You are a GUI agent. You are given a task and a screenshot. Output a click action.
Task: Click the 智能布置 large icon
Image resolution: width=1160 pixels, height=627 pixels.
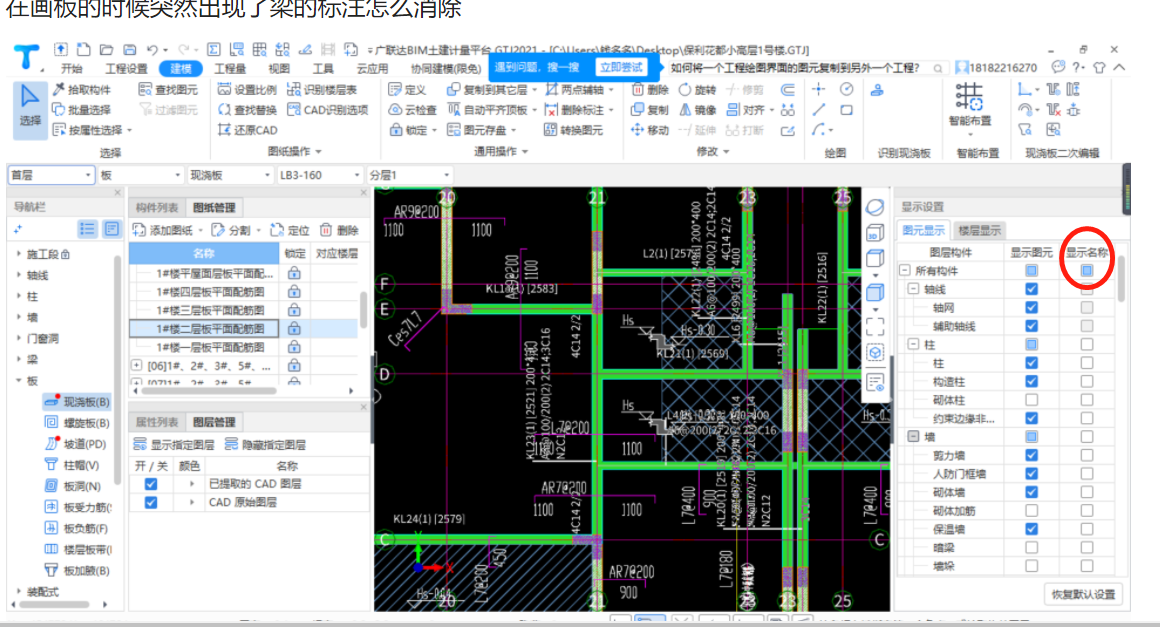[969, 105]
